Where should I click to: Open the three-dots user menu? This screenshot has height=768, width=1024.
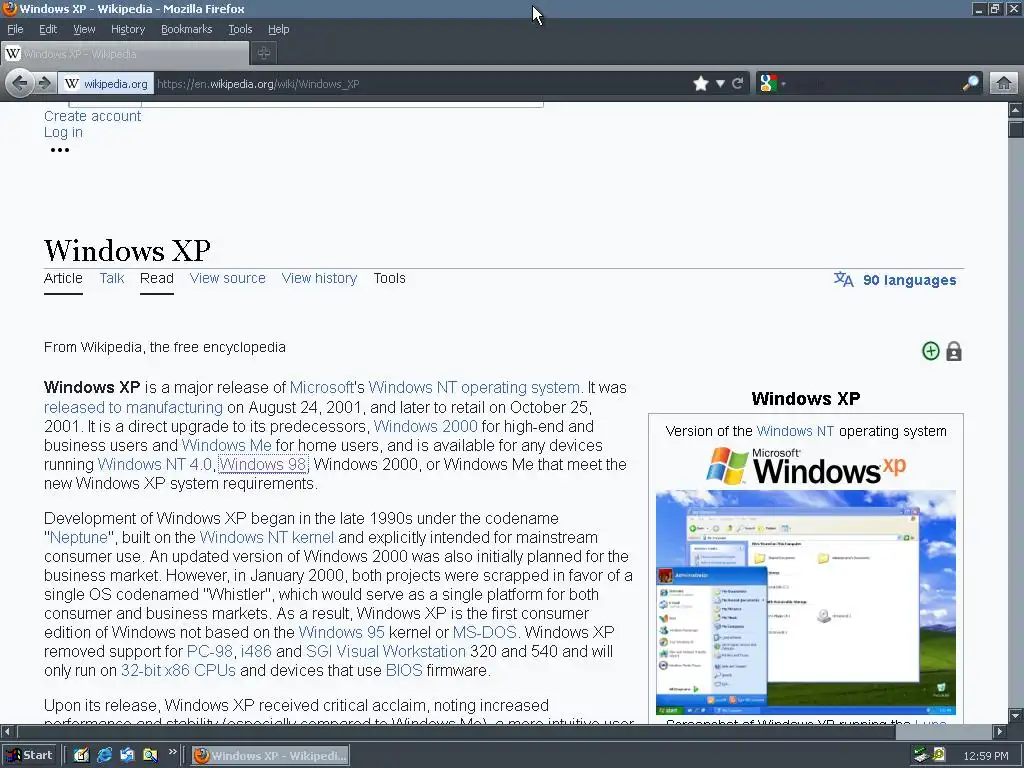[x=59, y=150]
